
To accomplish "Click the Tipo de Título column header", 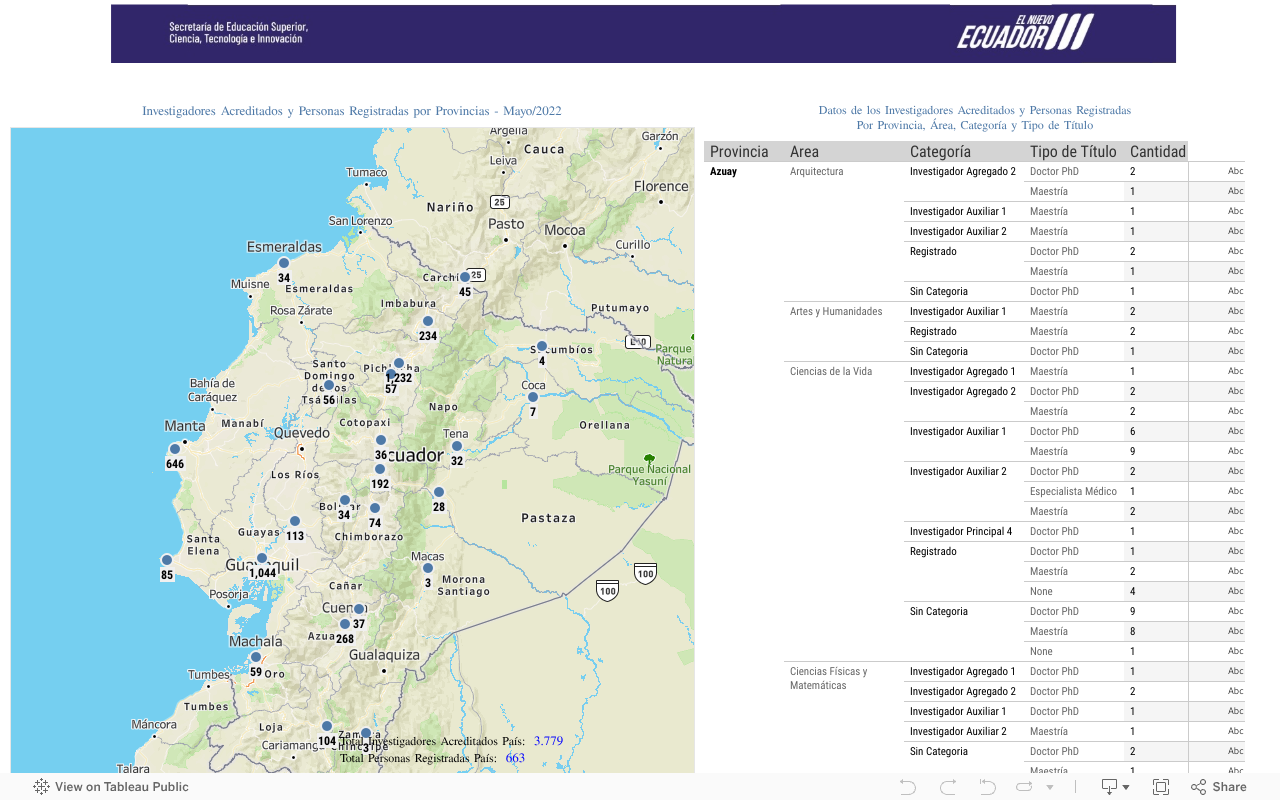I will click(1073, 152).
